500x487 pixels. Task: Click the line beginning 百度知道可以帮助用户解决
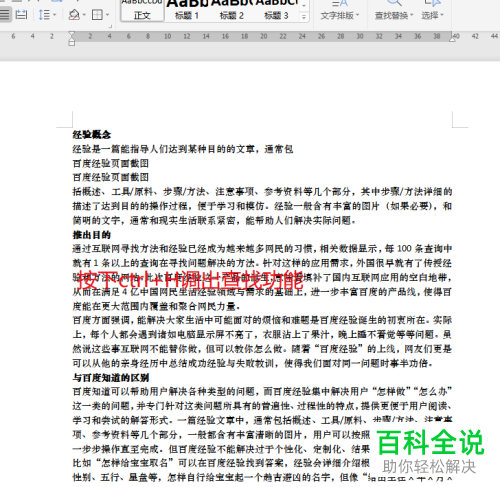[262, 392]
